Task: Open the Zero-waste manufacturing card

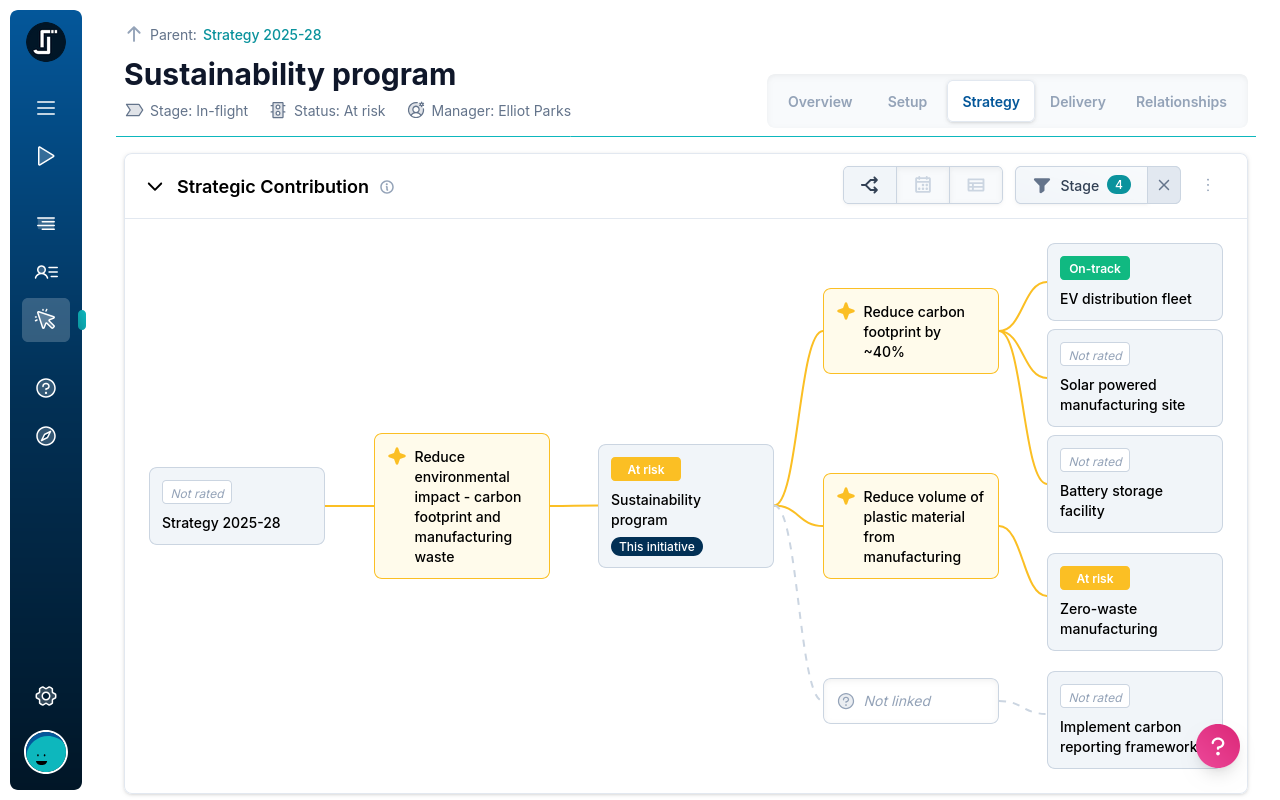Action: coord(1135,602)
